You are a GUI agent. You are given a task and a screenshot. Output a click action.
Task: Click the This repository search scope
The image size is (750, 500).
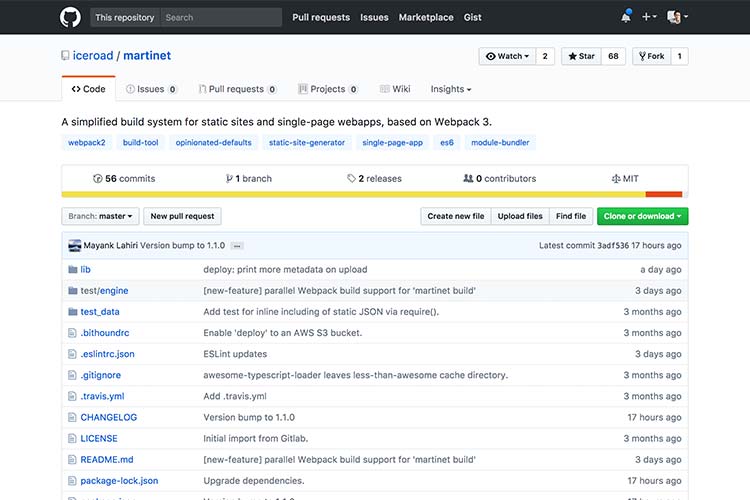pyautogui.click(x=125, y=17)
